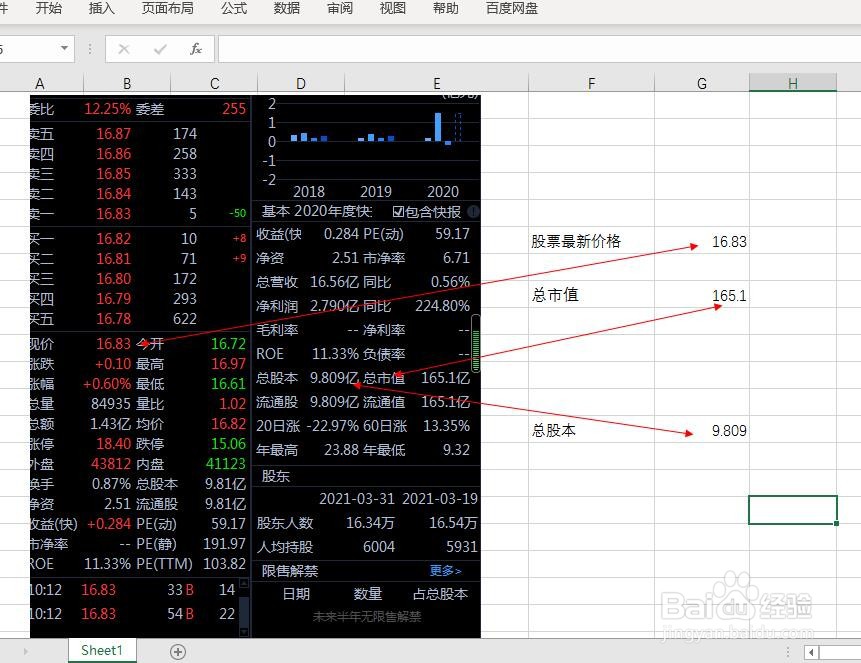This screenshot has width=861, height=663.
Task: Click the selected empty cell in column H
Action: 793,510
